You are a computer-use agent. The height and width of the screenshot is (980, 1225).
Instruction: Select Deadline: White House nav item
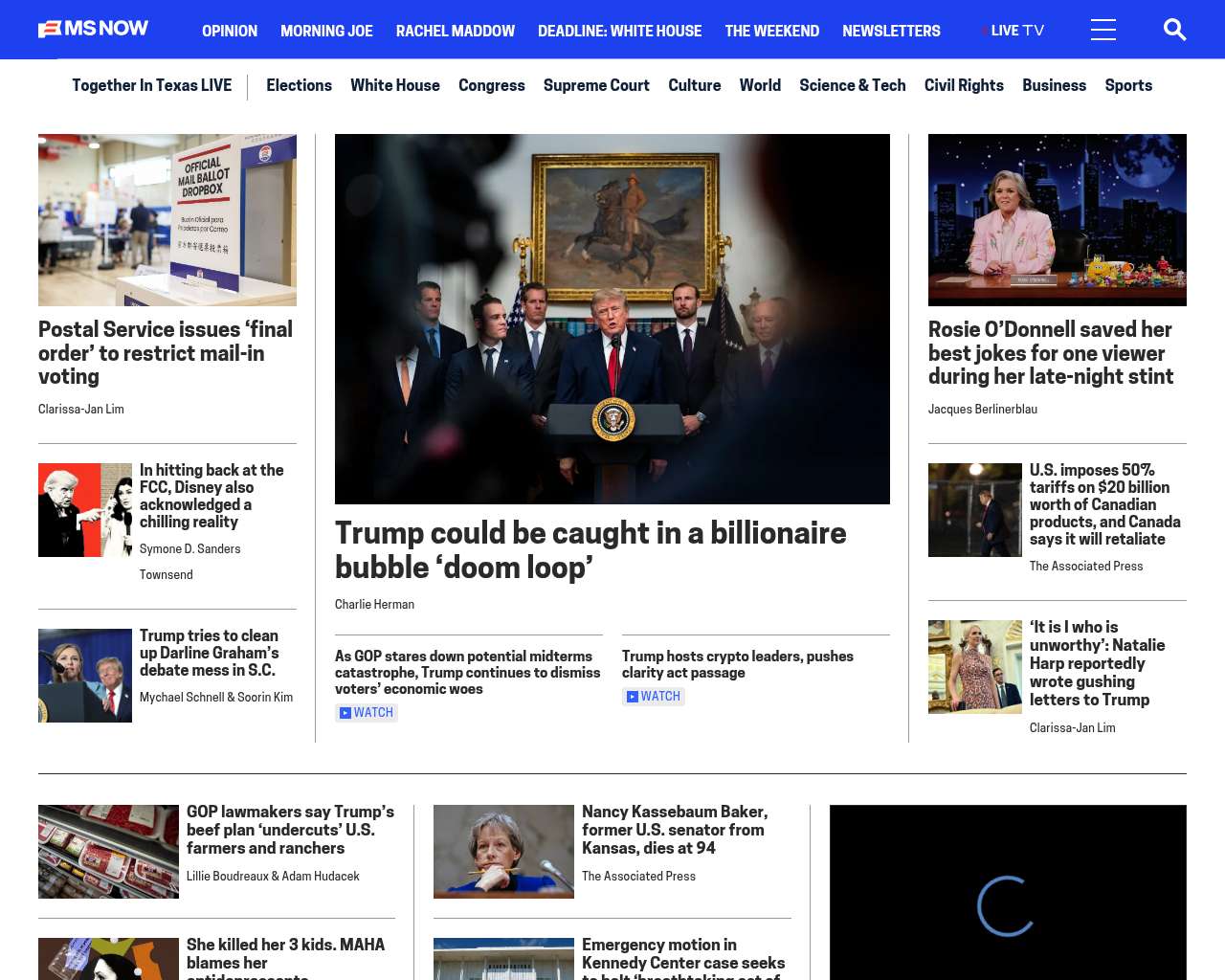[619, 31]
